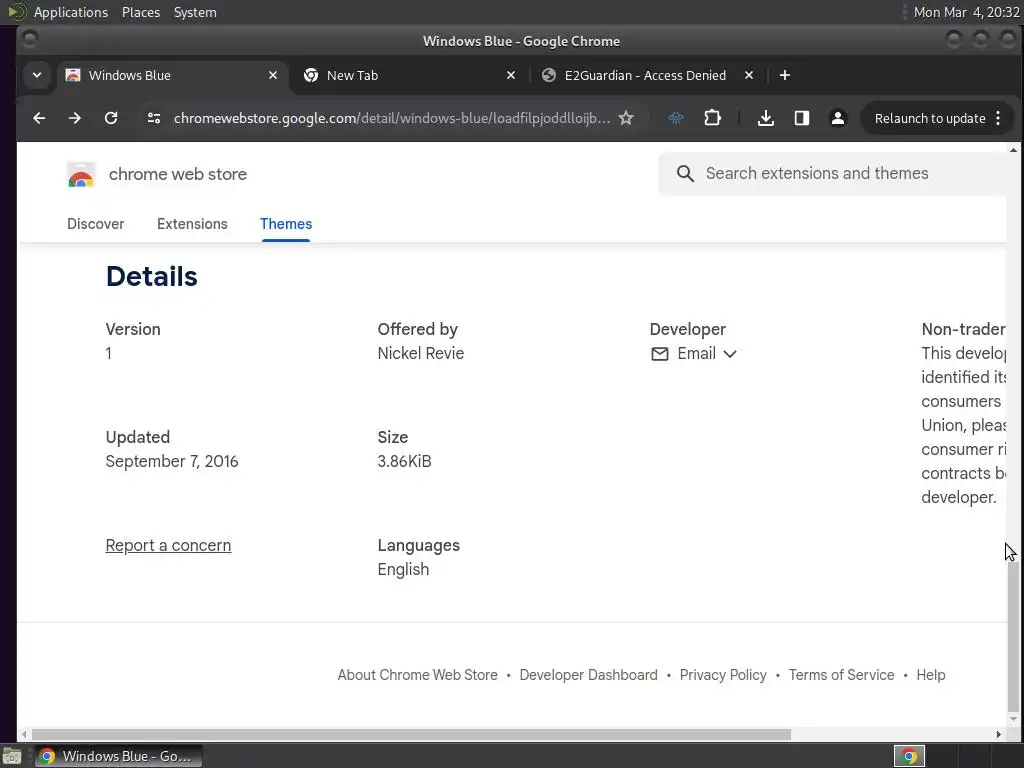Close the E2Guardian Access Denied tab
The height and width of the screenshot is (768, 1024).
pyautogui.click(x=749, y=75)
